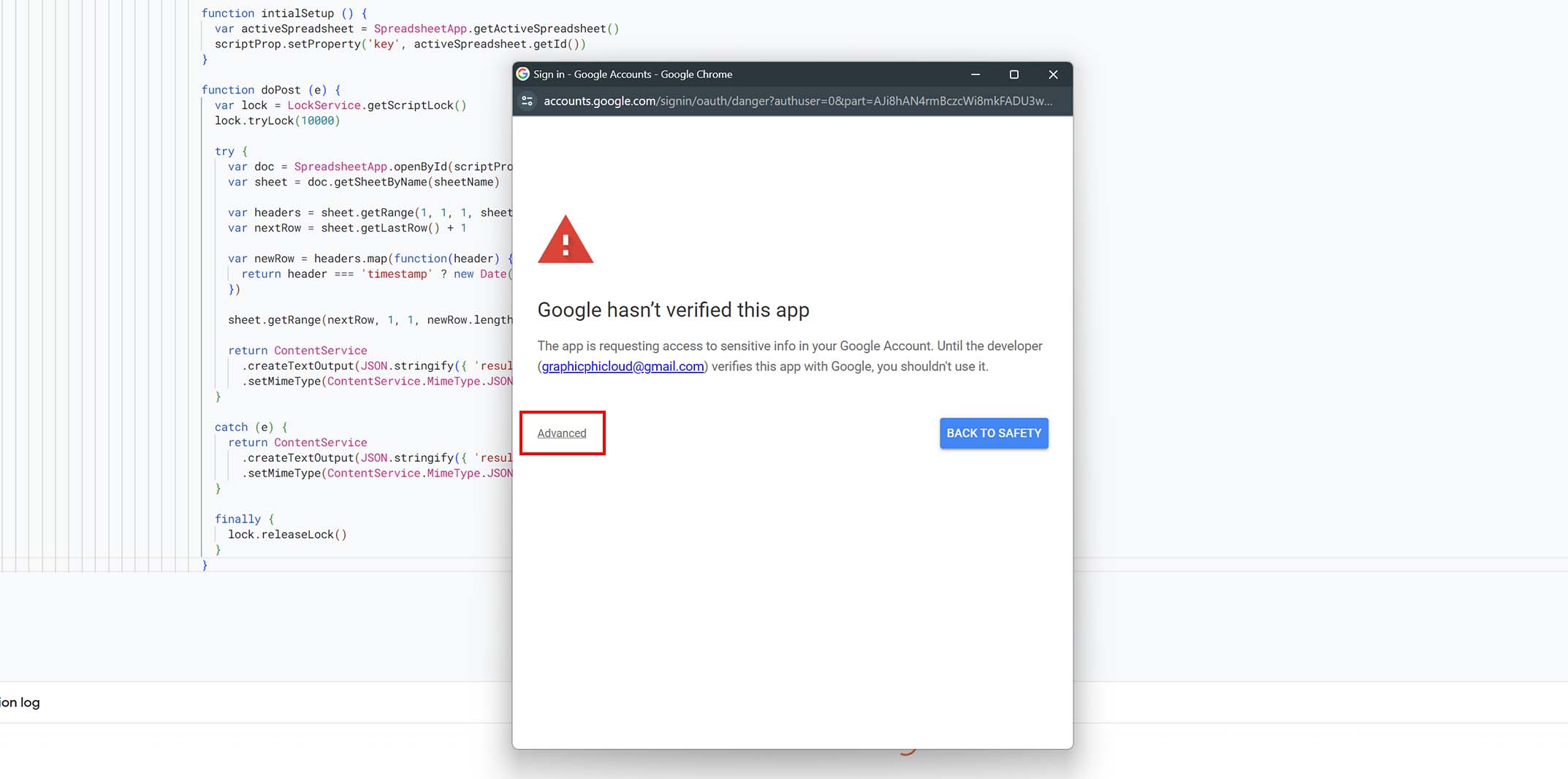
Task: Click the execution log header at the bottom
Action: (x=20, y=702)
